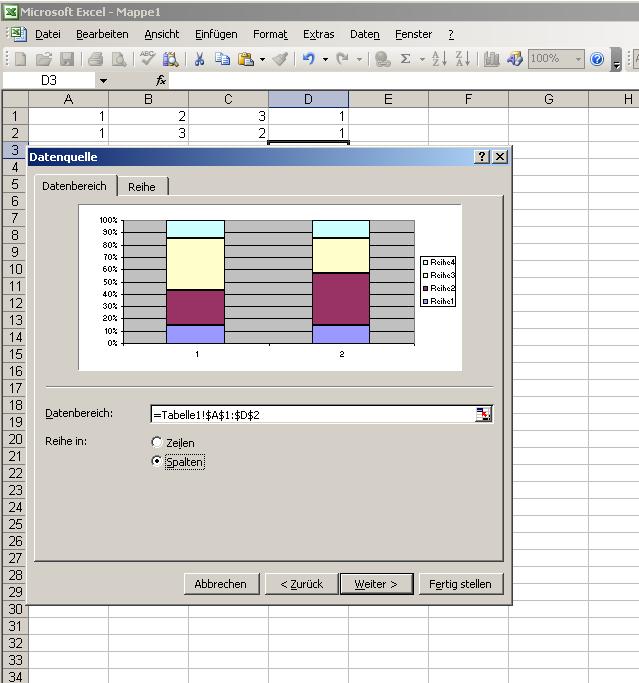
Task: Select column header D
Action: 308,99
